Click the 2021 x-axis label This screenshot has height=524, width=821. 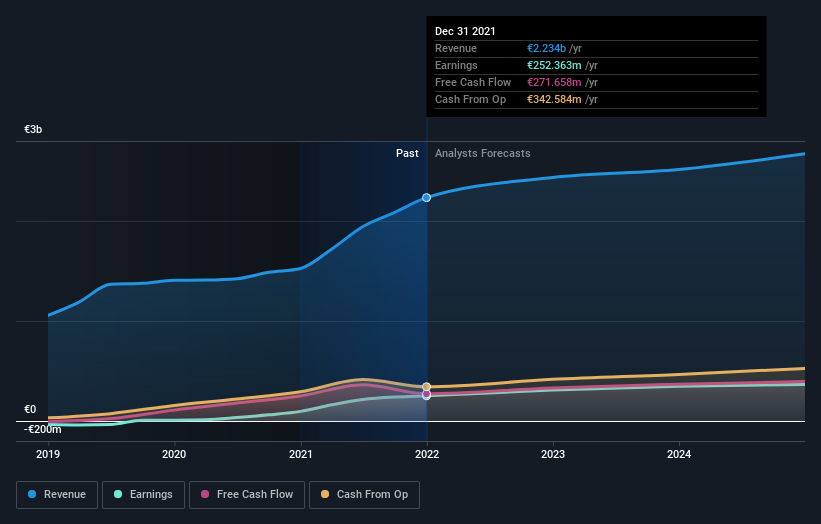[x=301, y=454]
